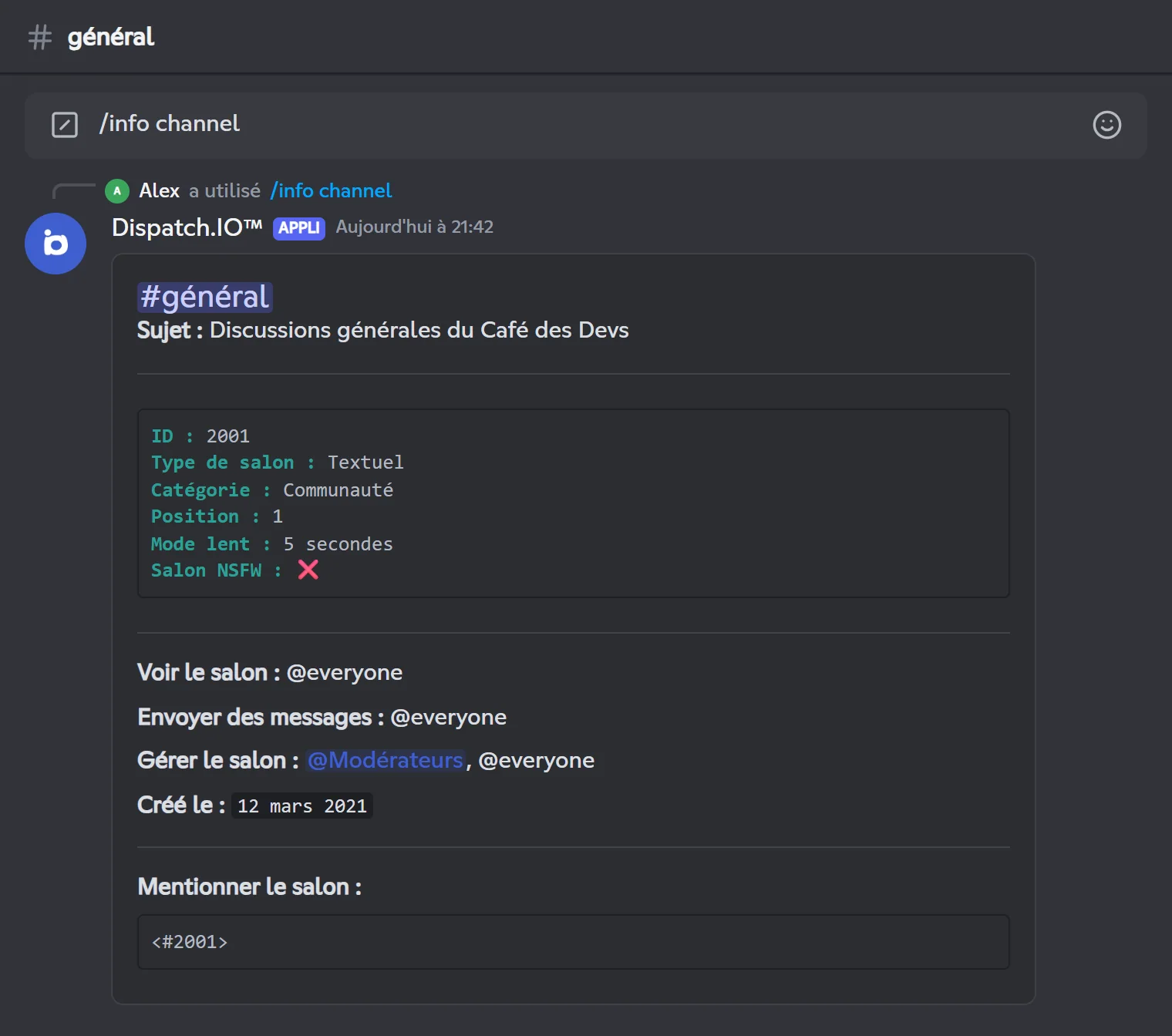Click the slash command icon in input

pos(65,125)
